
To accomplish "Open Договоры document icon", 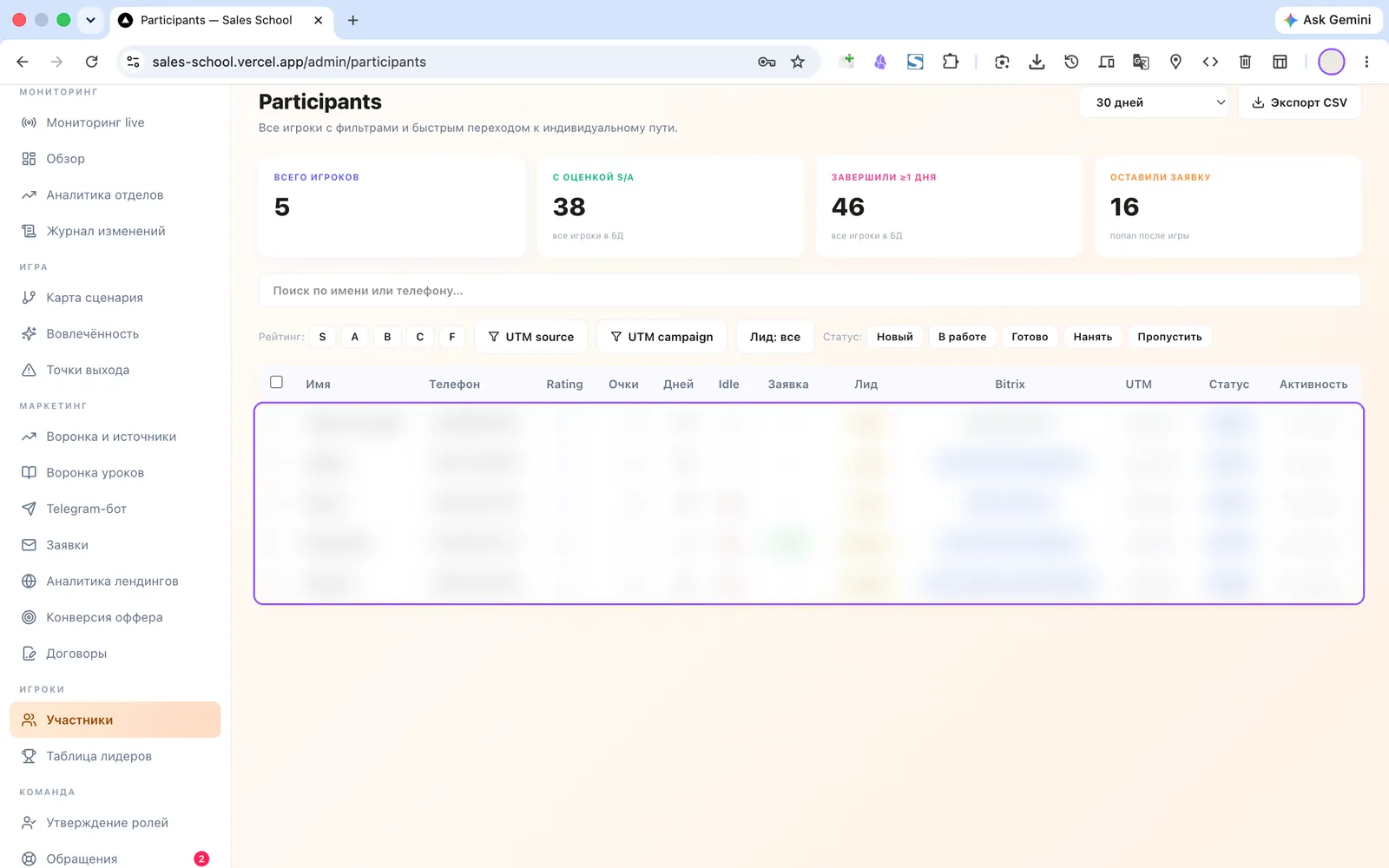I will (x=29, y=654).
